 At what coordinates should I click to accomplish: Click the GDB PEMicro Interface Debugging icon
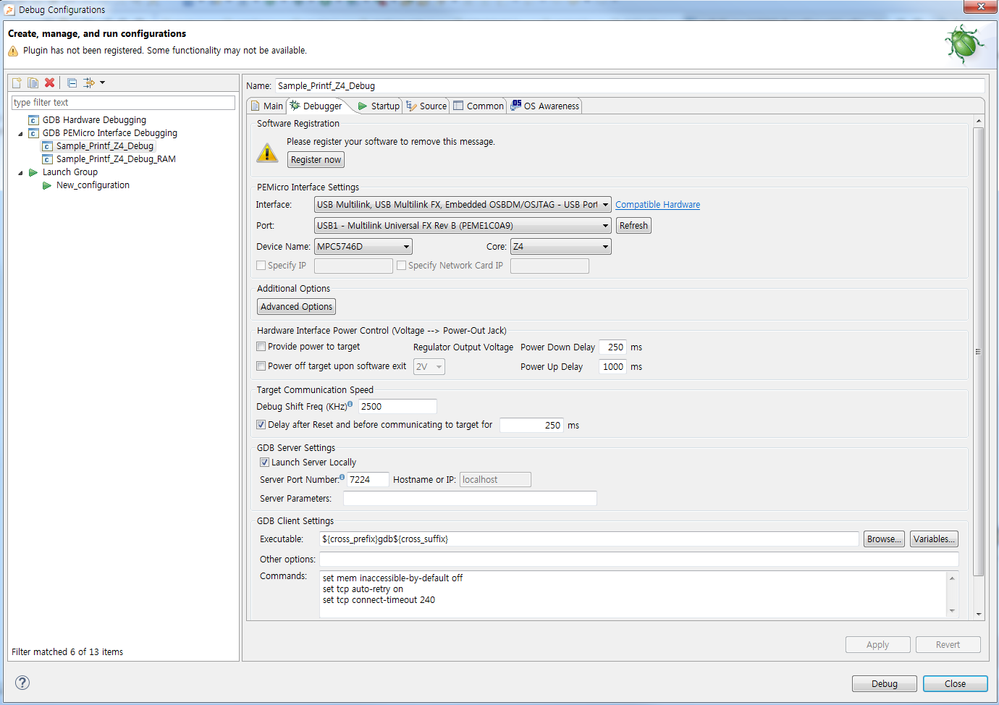pos(33,133)
